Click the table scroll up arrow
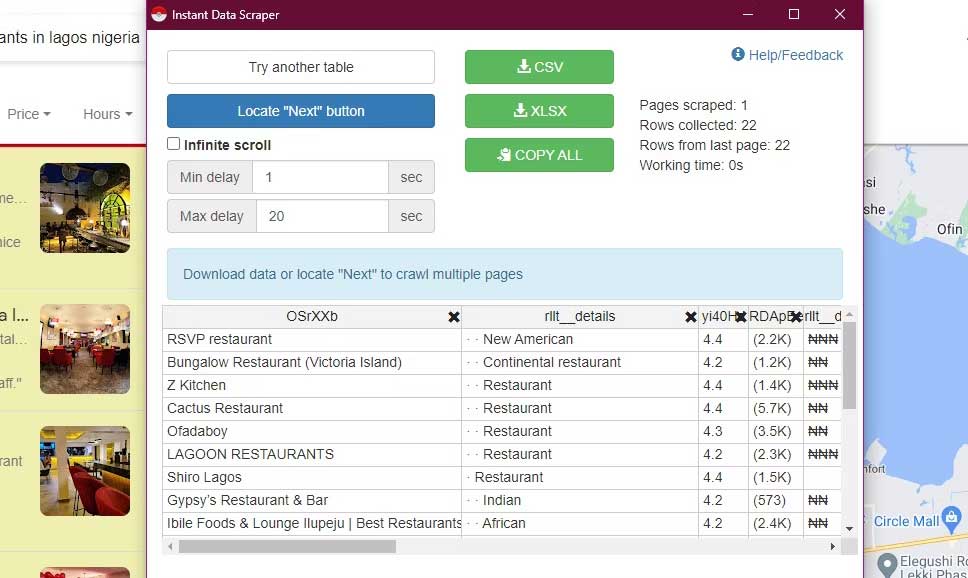Screen dimensions: 968x578 pos(849,314)
